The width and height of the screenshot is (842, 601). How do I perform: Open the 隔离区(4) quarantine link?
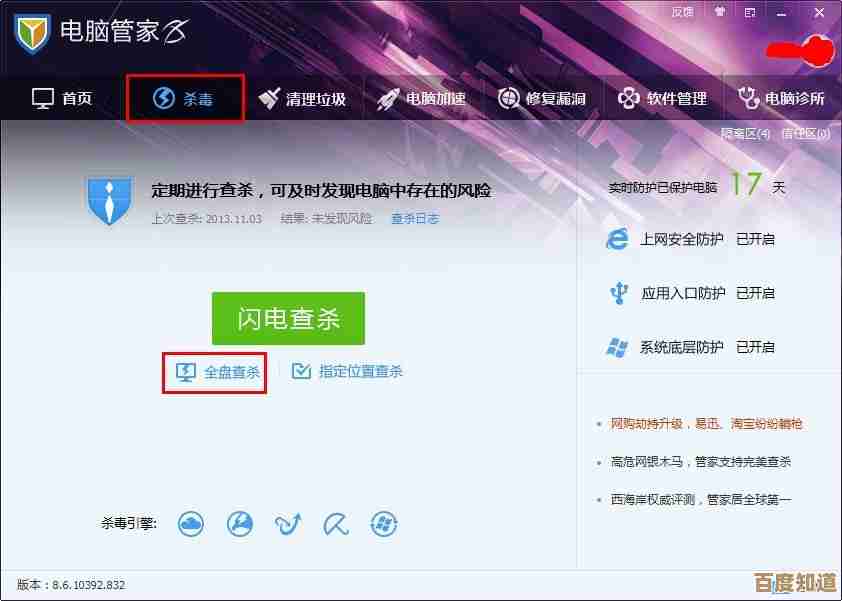[x=745, y=133]
